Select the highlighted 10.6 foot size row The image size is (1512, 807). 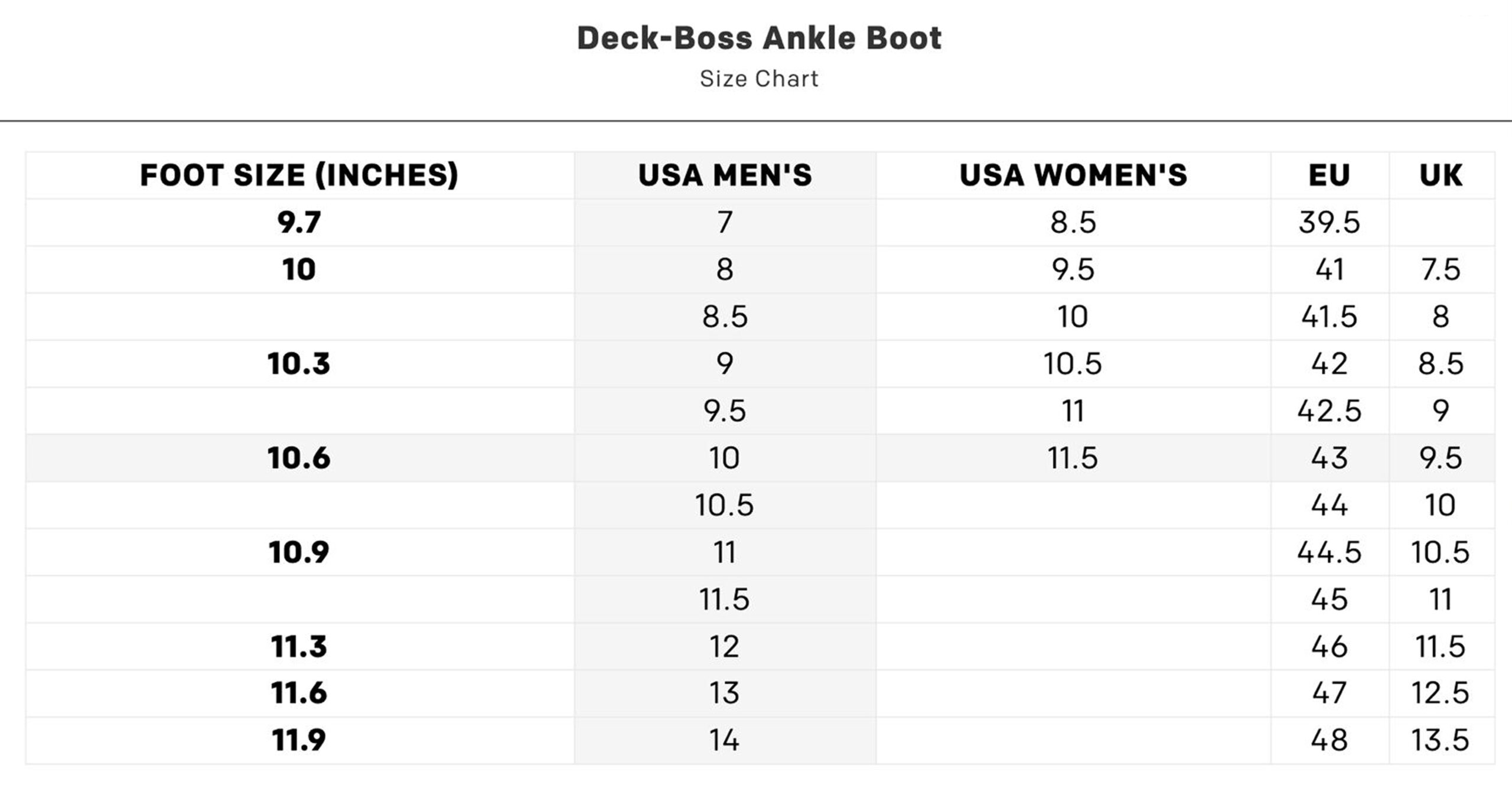coord(760,458)
